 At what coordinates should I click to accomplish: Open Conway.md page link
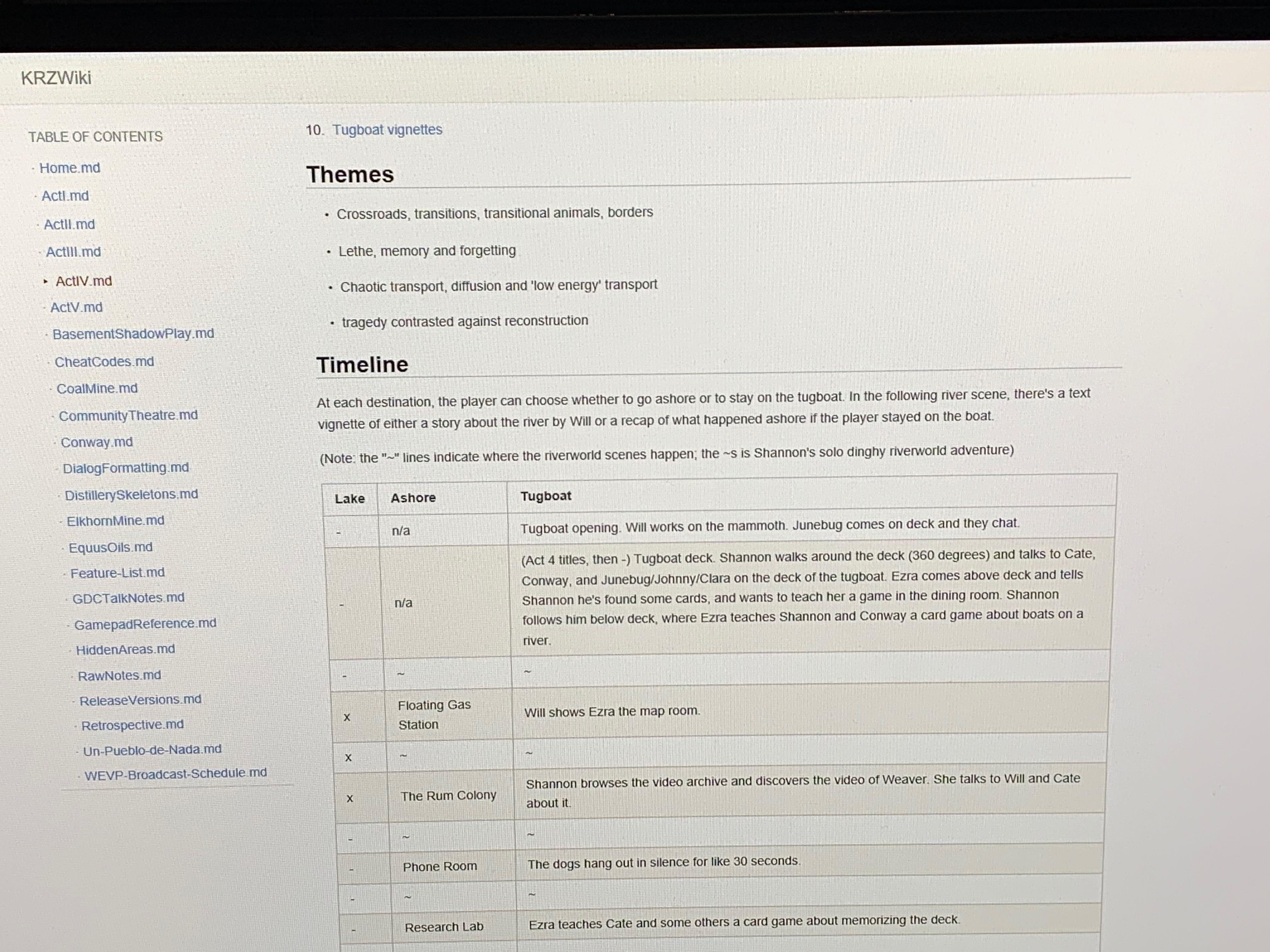coord(96,442)
